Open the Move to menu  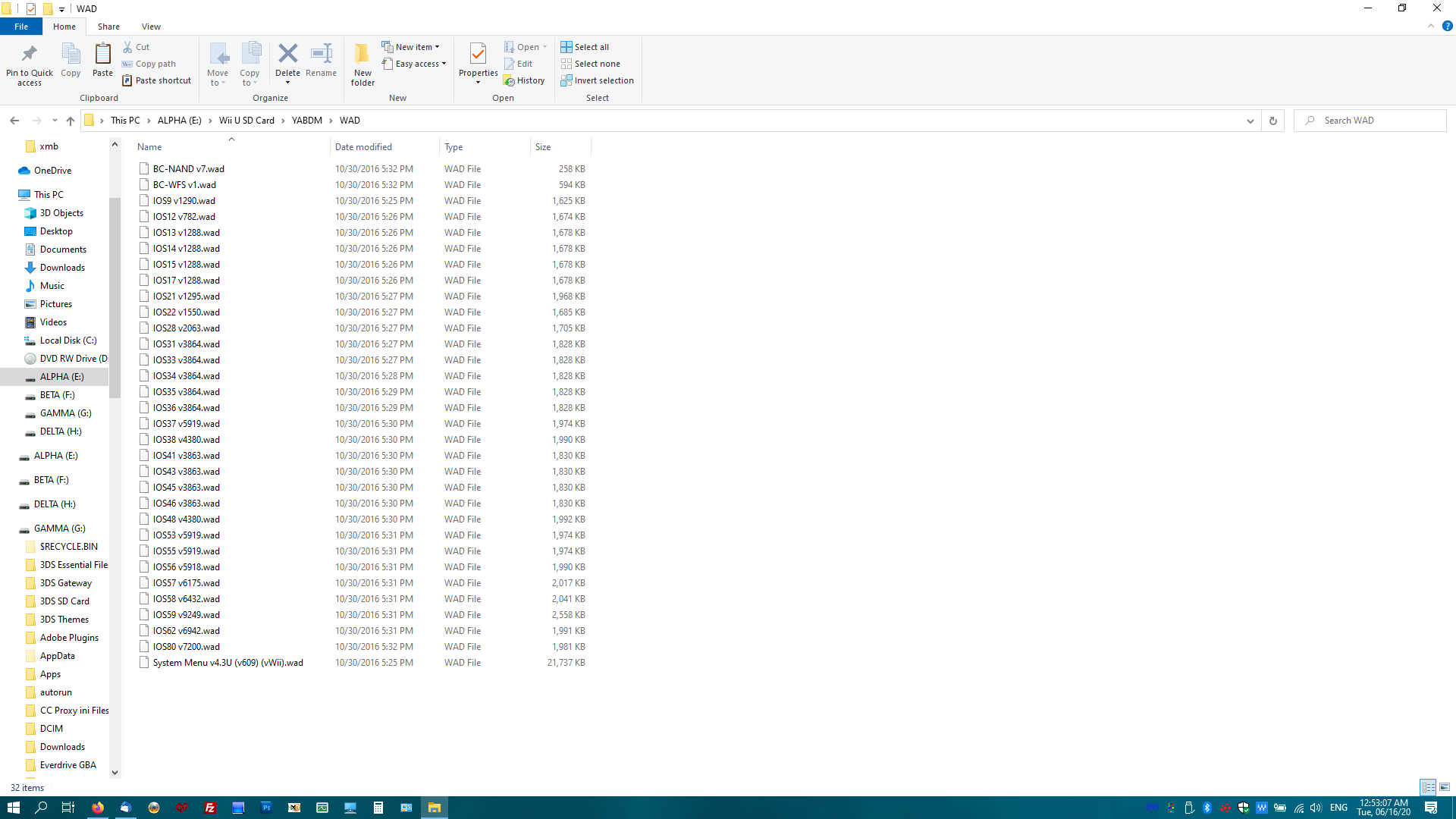(x=218, y=64)
